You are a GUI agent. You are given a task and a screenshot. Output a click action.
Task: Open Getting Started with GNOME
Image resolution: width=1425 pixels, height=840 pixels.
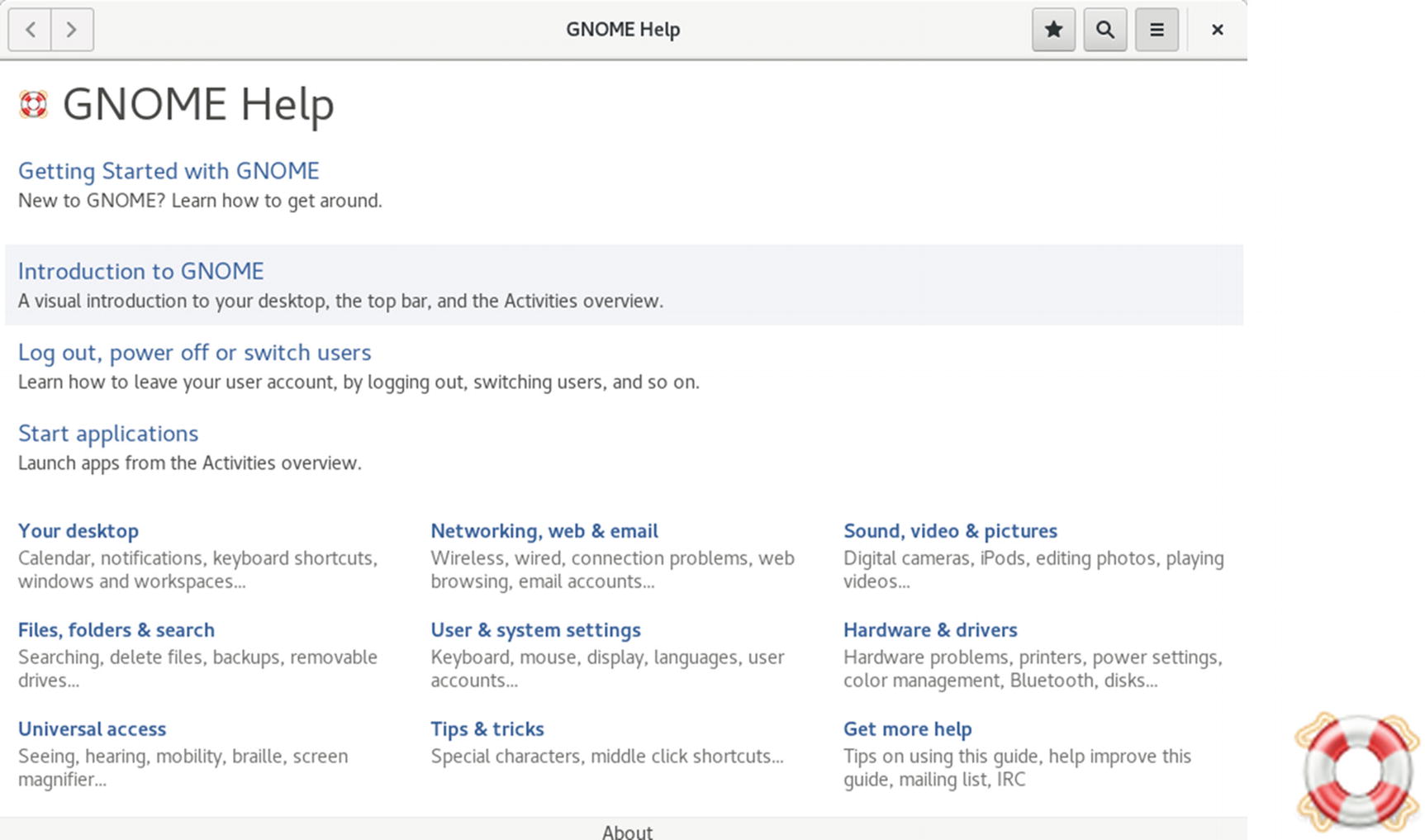(x=169, y=171)
